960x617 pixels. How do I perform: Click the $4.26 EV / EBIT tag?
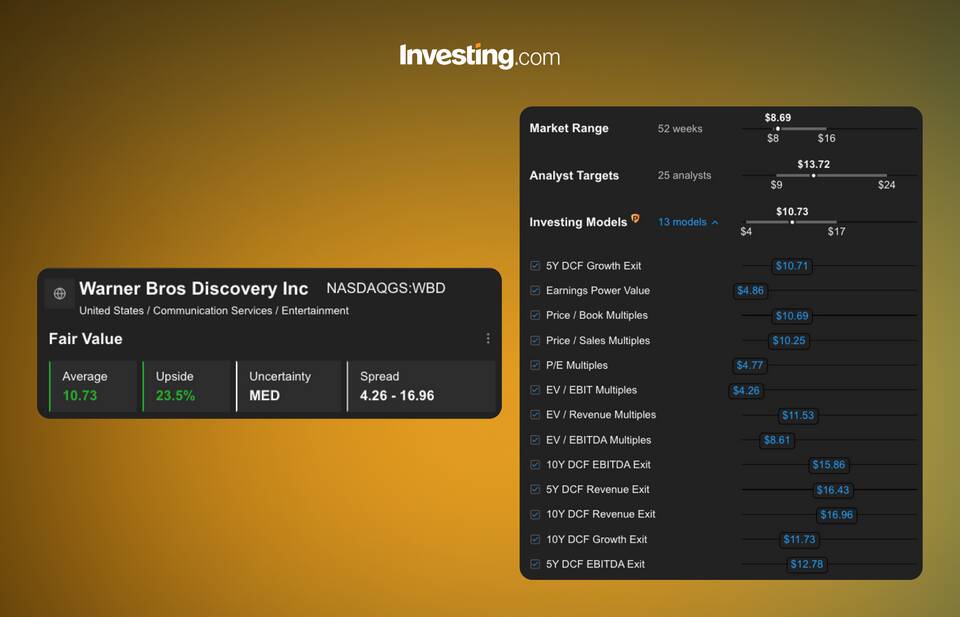(746, 391)
